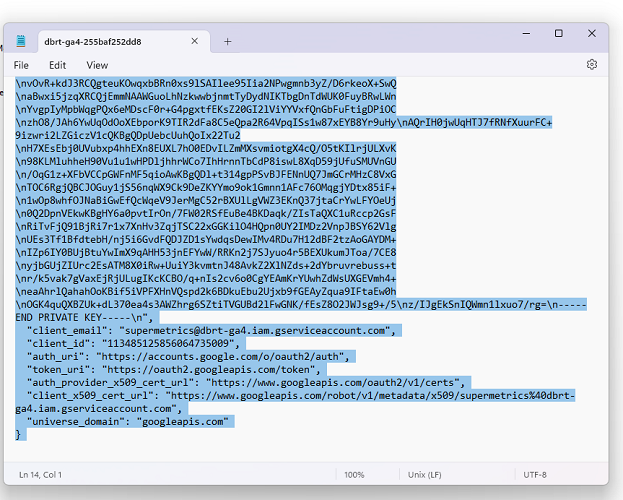This screenshot has height=500, width=623.
Task: Close the dbrt-ga4-255baf252dd8 tab
Action: [195, 41]
